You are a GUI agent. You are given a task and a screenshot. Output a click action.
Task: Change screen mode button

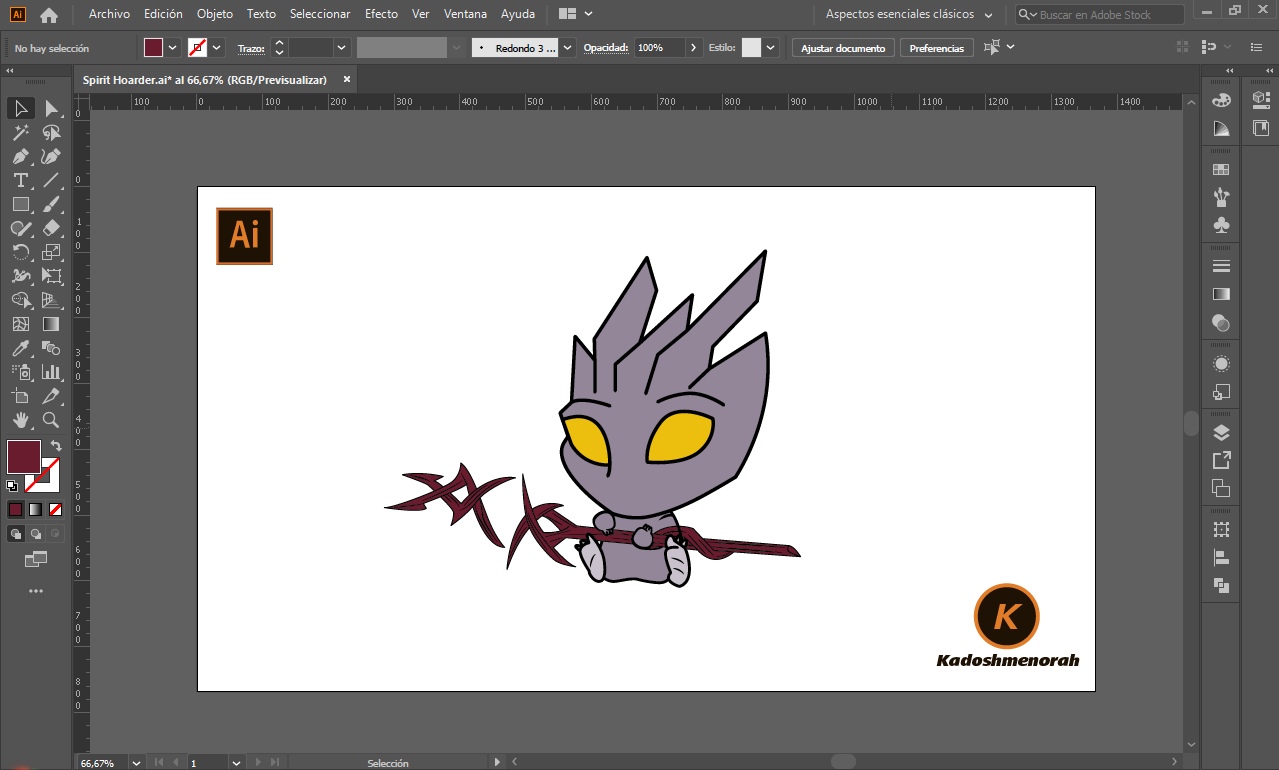click(36, 558)
